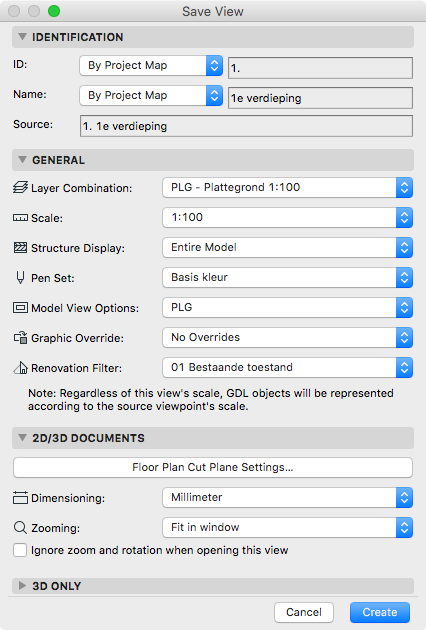This screenshot has height=630, width=426.
Task: Enable Ignore zoom and rotation checkbox
Action: (x=20, y=550)
